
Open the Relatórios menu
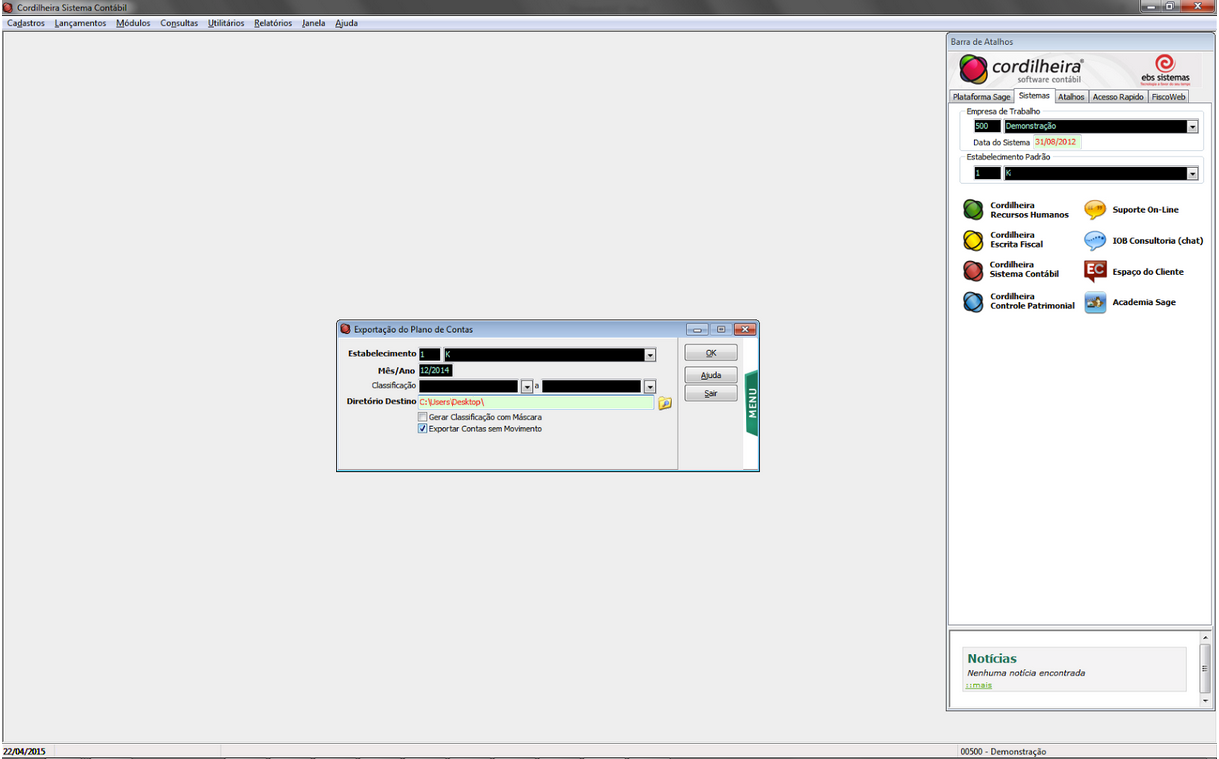click(273, 23)
